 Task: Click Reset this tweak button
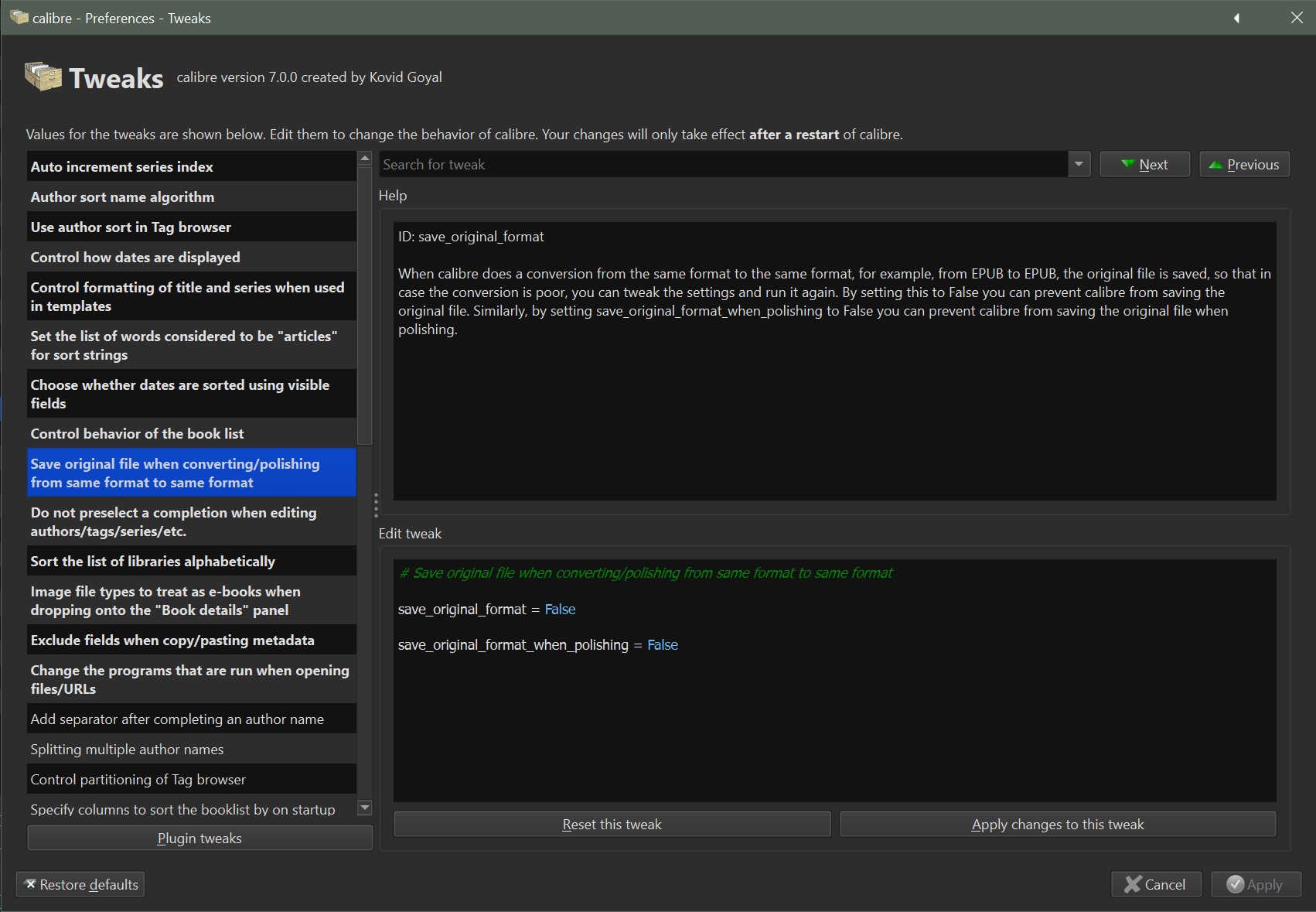612,824
